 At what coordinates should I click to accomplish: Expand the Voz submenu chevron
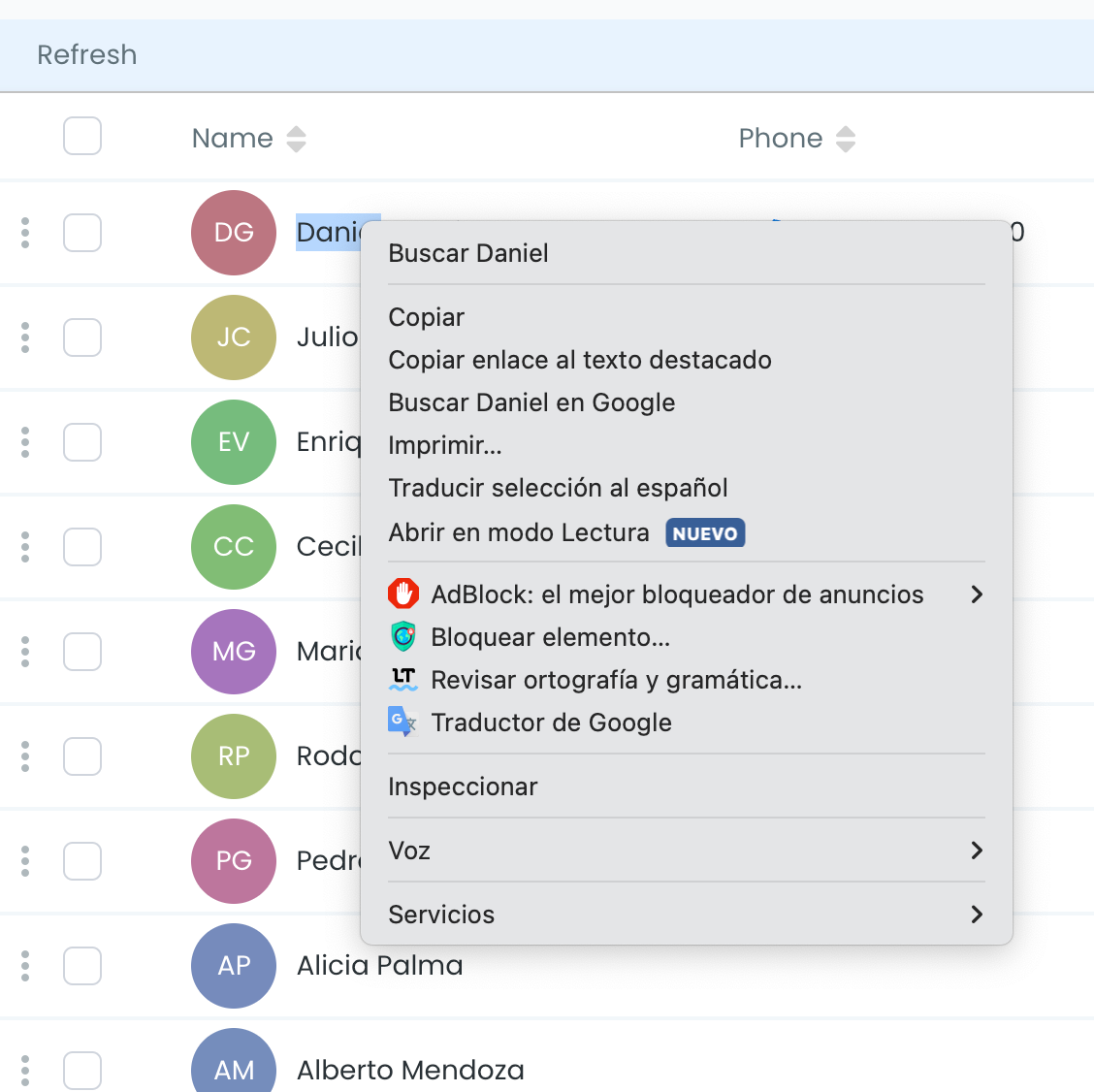(x=977, y=851)
